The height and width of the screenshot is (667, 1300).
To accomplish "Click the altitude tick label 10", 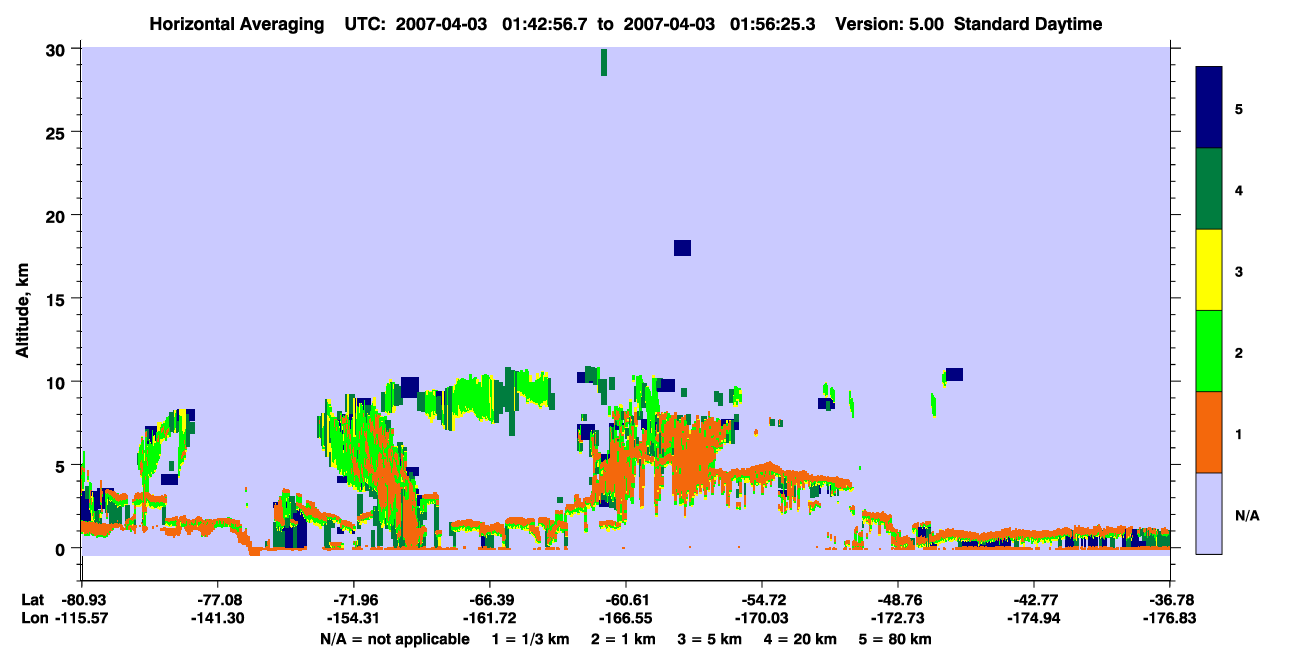I will click(x=58, y=382).
